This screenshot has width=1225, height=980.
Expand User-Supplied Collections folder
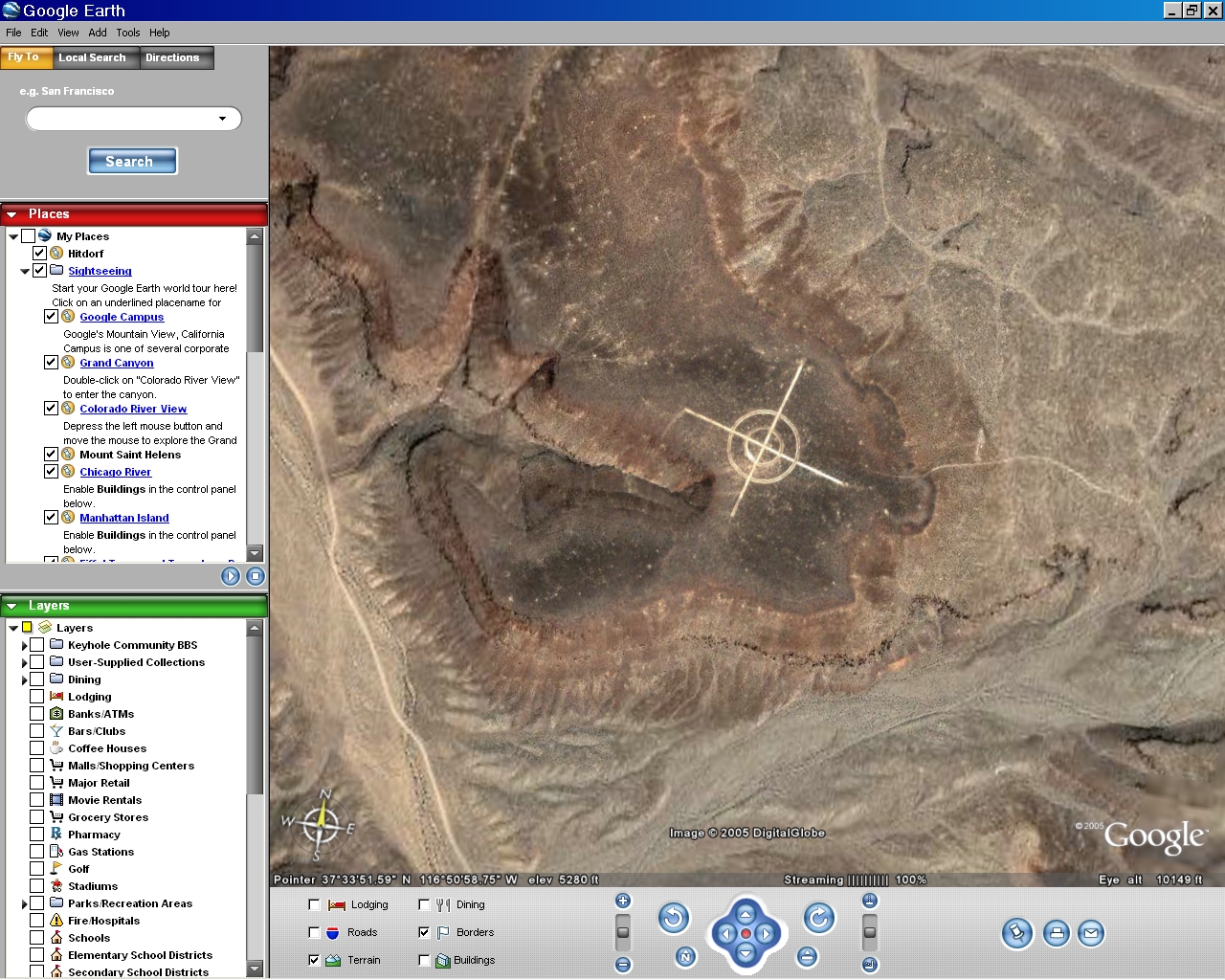coord(25,663)
